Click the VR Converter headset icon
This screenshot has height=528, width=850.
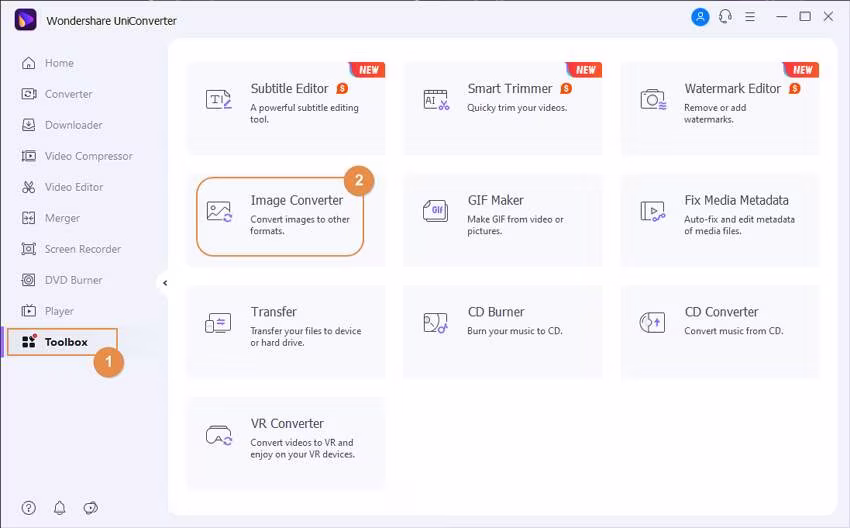click(x=218, y=434)
